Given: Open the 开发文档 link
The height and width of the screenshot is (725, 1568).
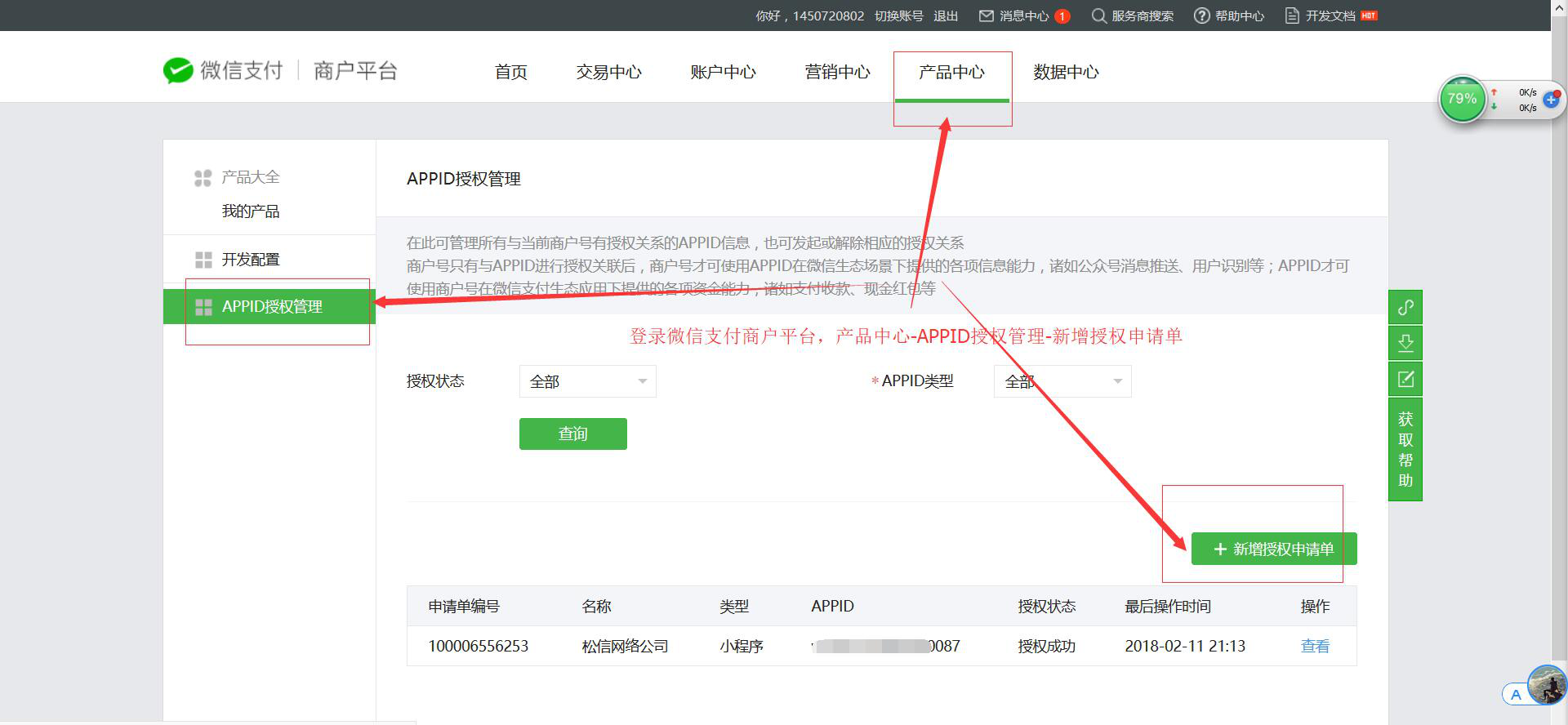Looking at the screenshot, I should [1330, 16].
